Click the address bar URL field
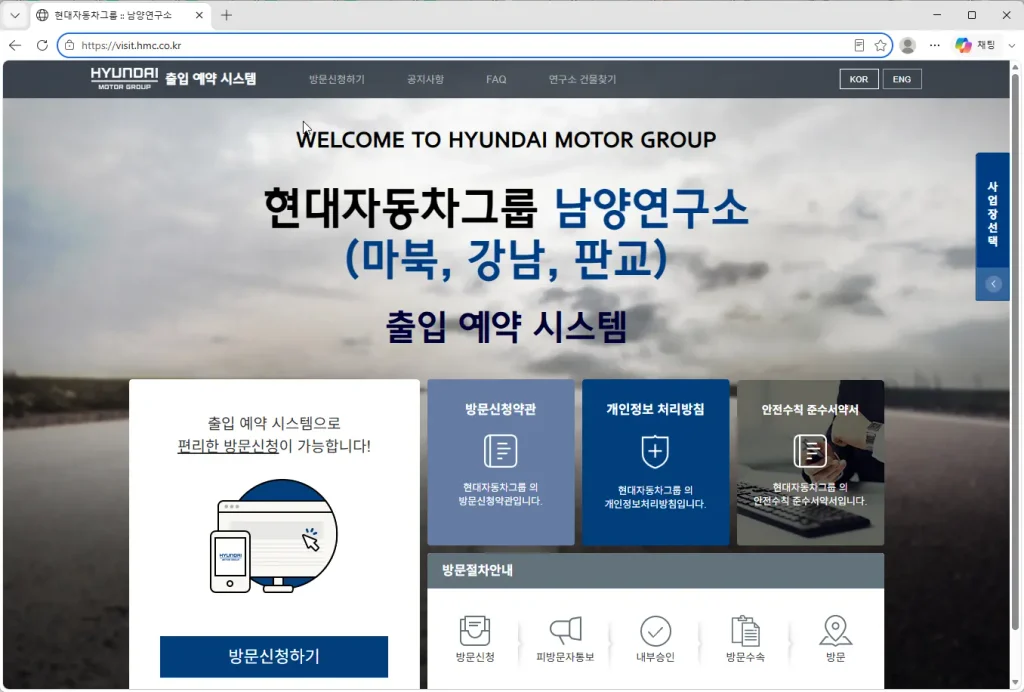1024x692 pixels. 457,45
